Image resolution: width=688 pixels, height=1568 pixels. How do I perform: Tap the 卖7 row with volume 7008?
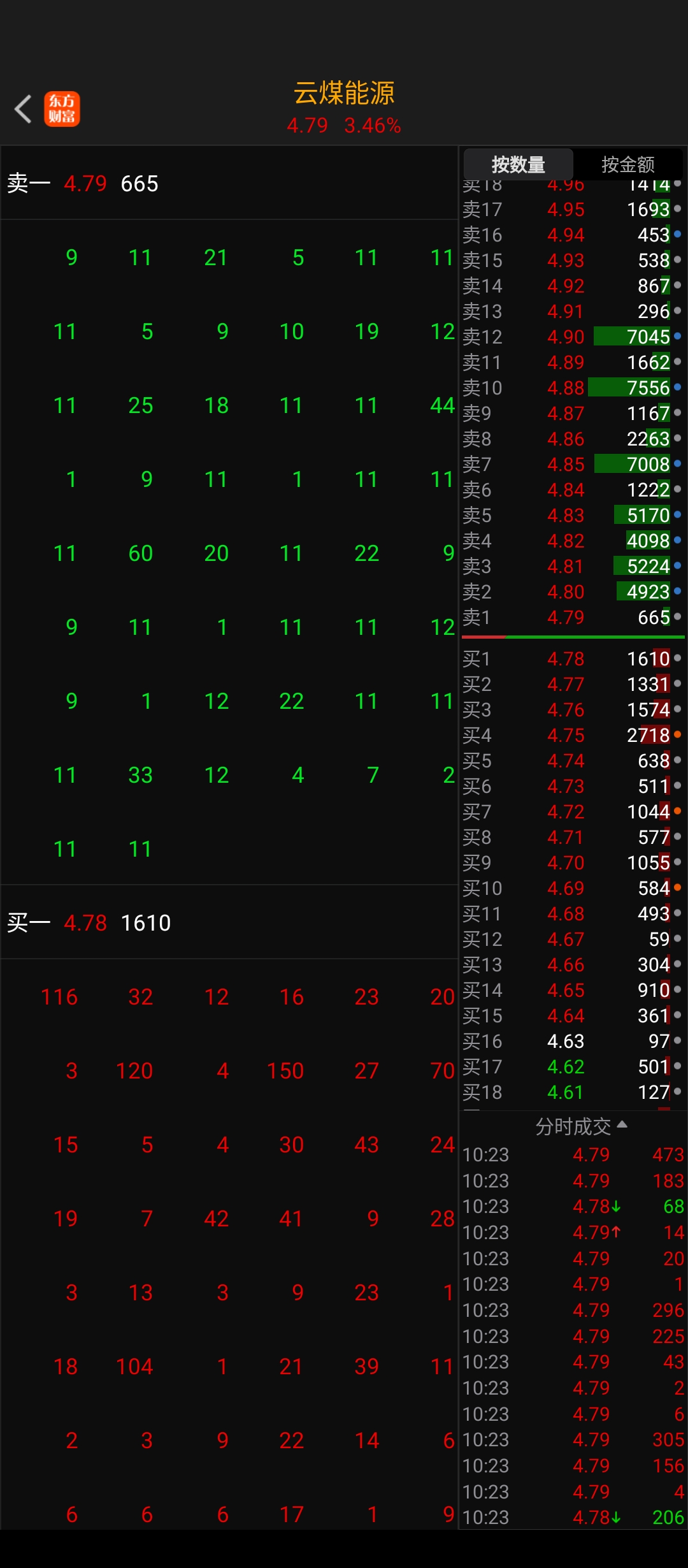[572, 464]
